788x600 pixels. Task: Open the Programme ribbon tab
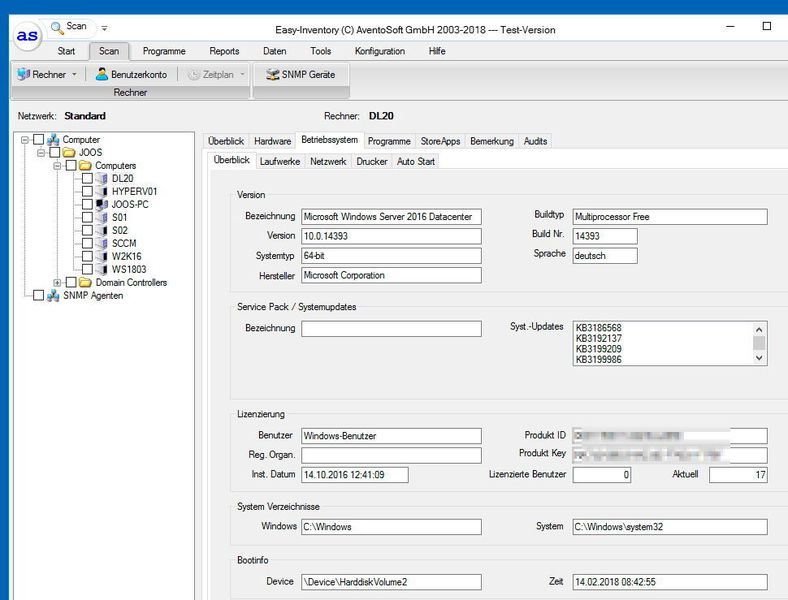[x=164, y=51]
